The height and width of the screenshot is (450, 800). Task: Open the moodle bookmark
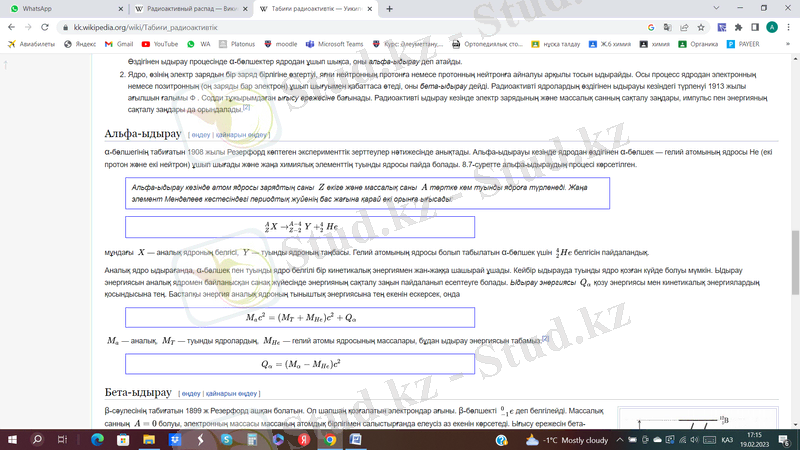[281, 44]
